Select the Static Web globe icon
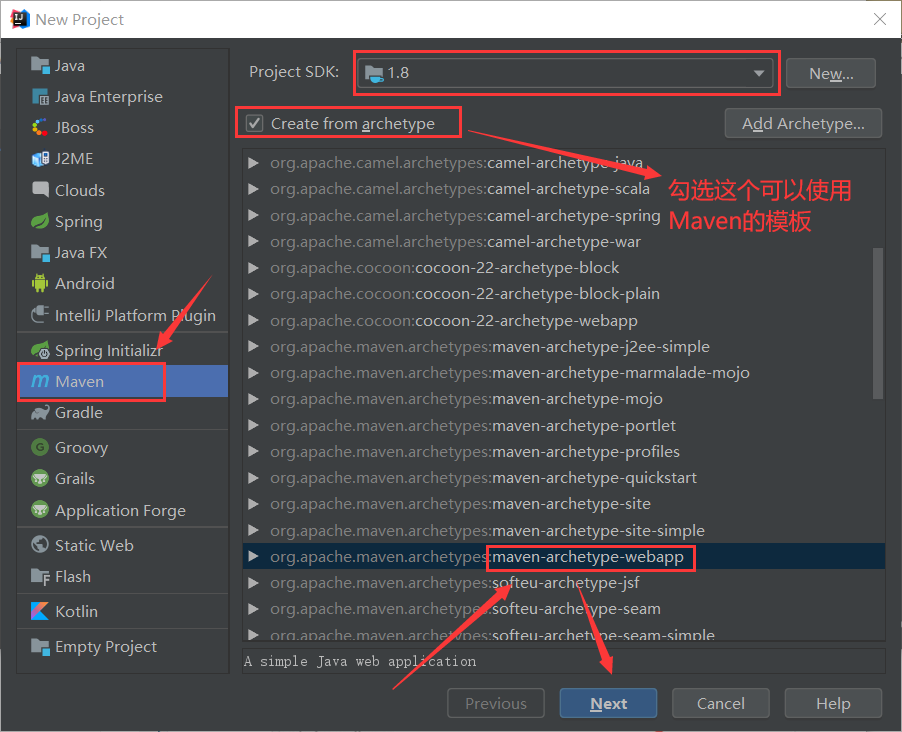 click(x=40, y=544)
